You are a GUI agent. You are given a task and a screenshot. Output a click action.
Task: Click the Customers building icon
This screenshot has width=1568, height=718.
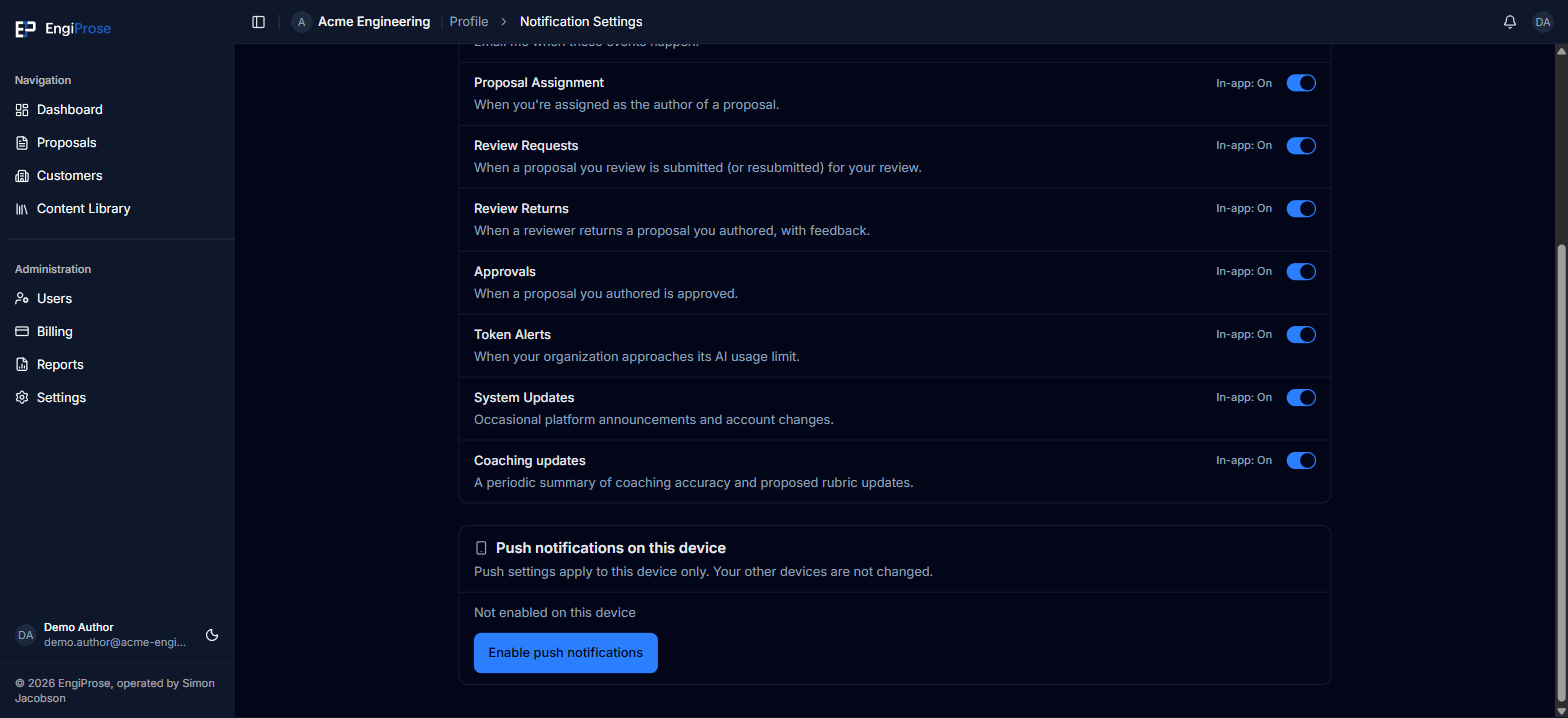[x=22, y=176]
